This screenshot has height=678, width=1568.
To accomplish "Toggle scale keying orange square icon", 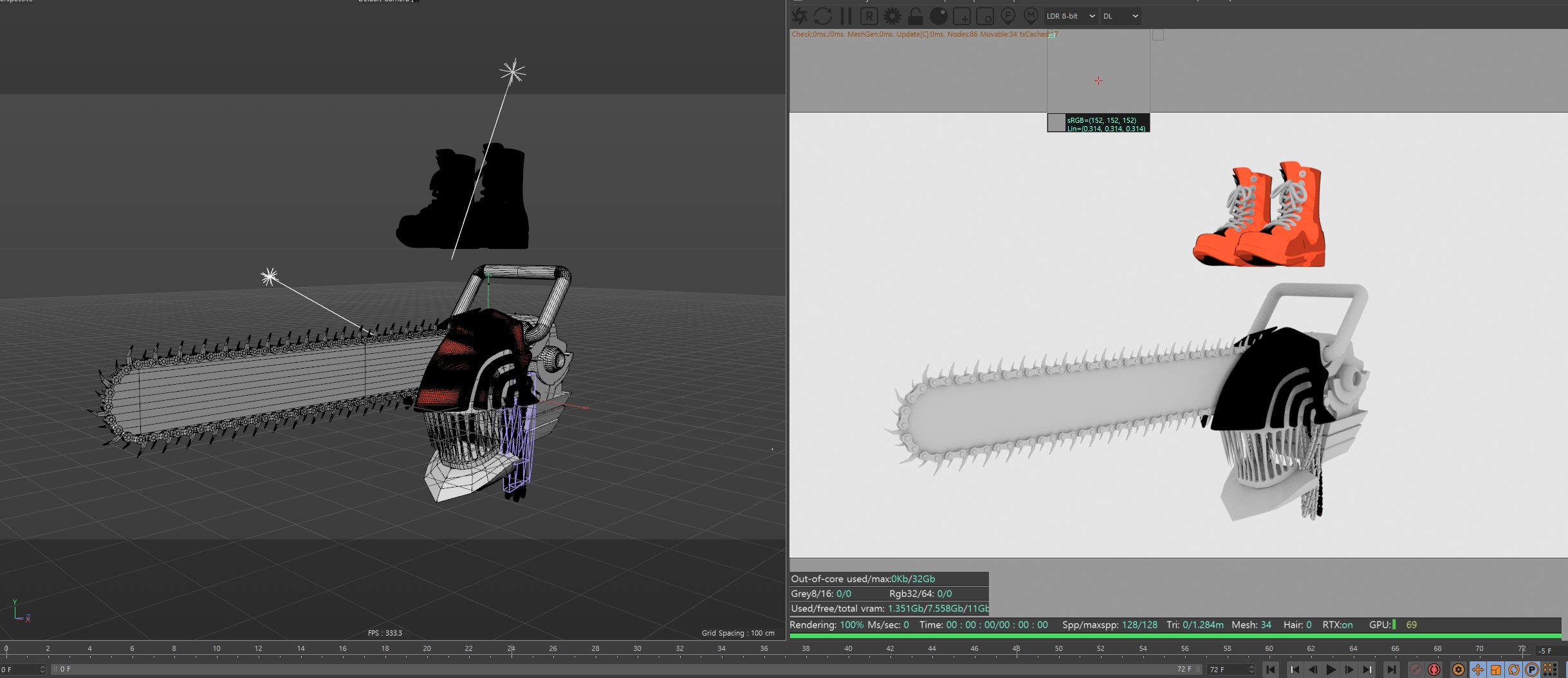I will click(x=1496, y=670).
